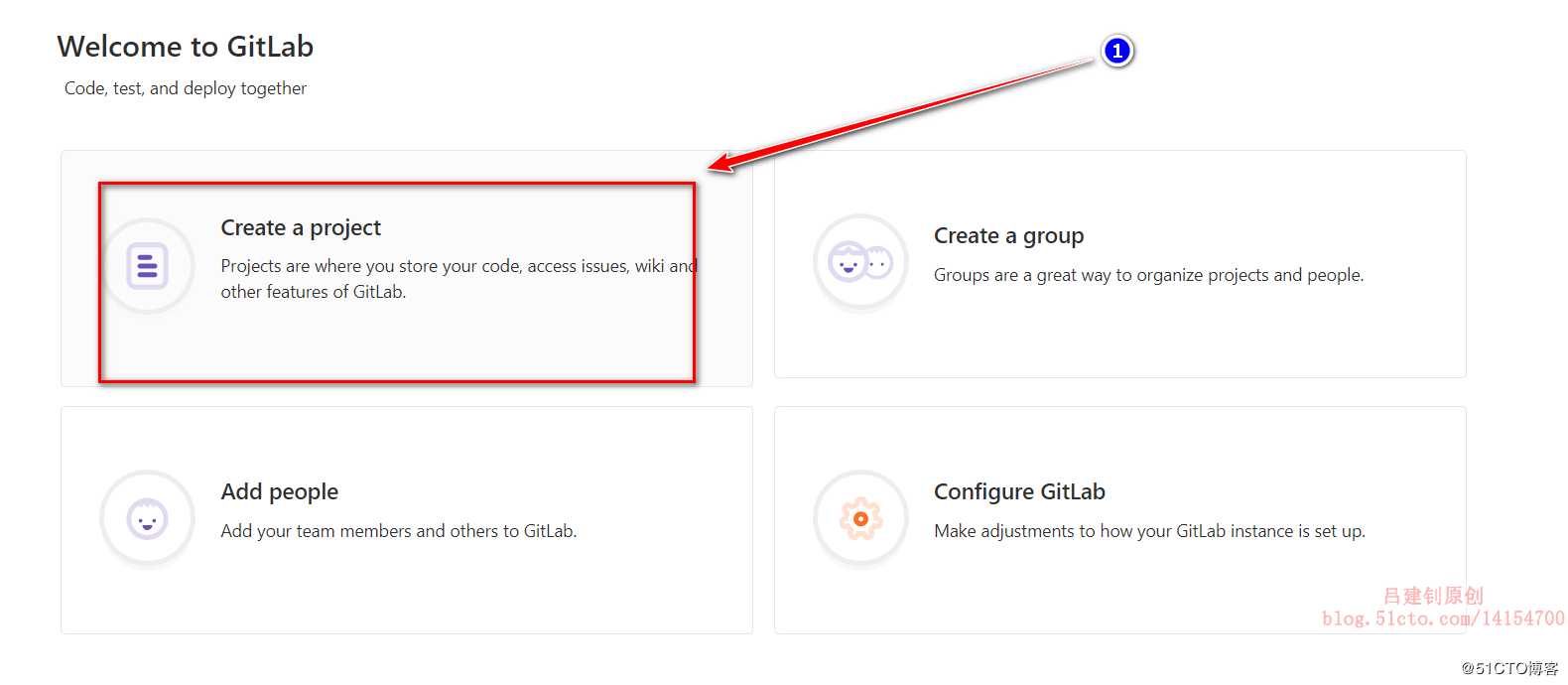
Task: Click the text about projects storing code
Action: [x=458, y=279]
